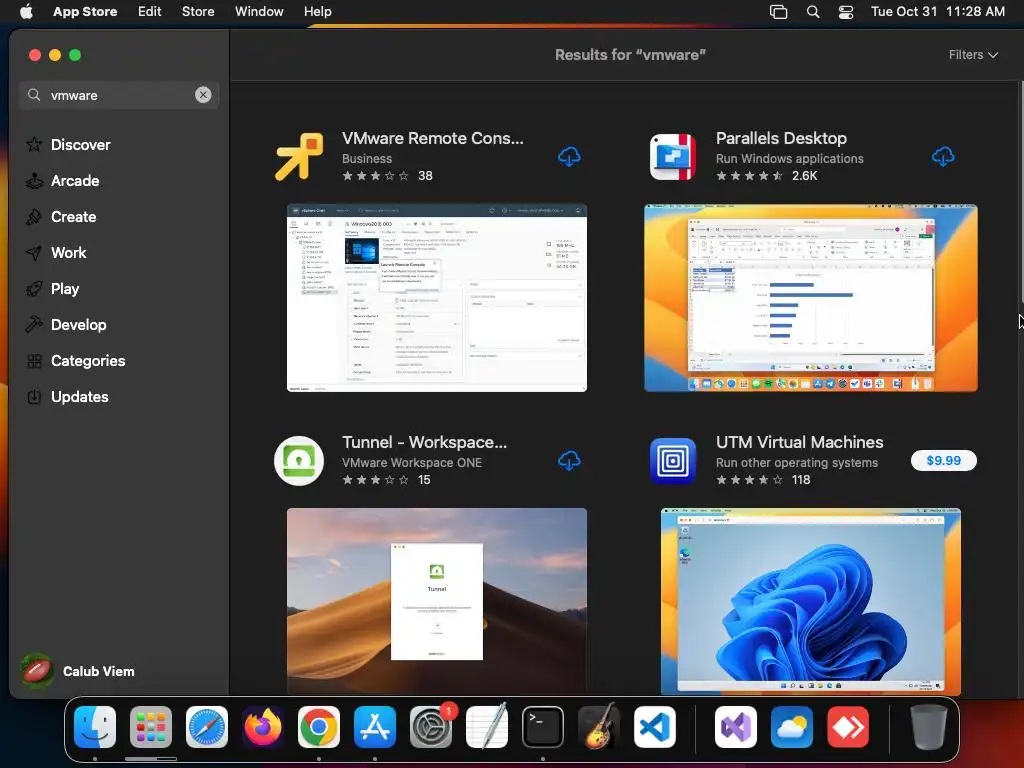1024x768 pixels.
Task: Launch Visual Studio from the Dock
Action: tap(736, 727)
